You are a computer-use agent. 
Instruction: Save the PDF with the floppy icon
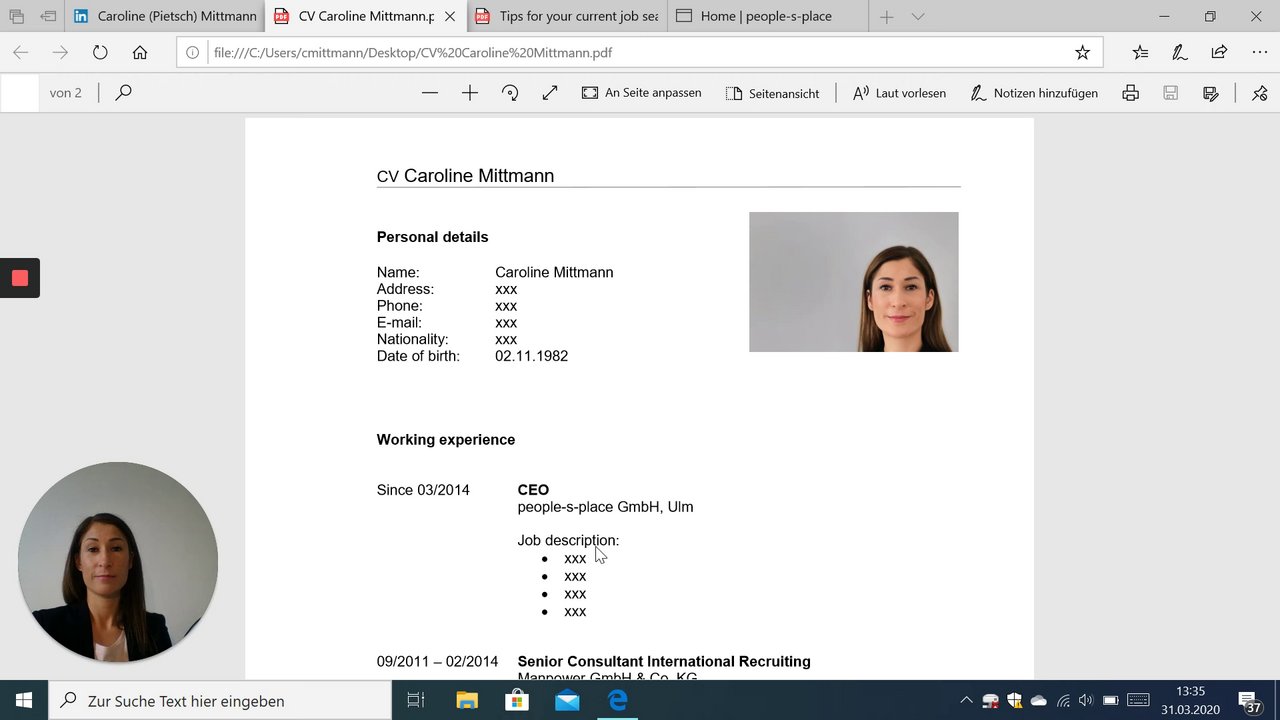pyautogui.click(x=1170, y=93)
